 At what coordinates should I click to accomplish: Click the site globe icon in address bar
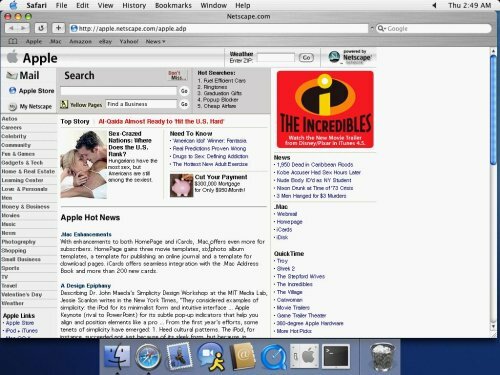pyautogui.click(x=74, y=28)
